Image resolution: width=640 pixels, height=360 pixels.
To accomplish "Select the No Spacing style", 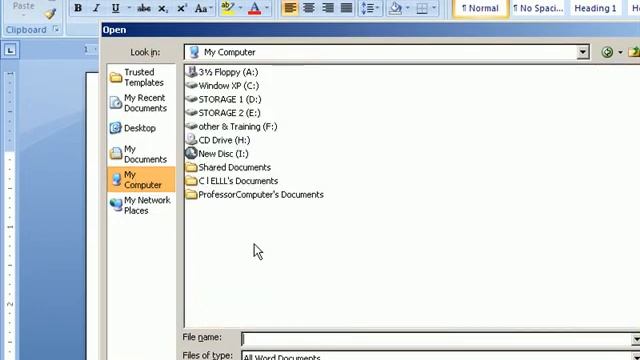I will 538,8.
